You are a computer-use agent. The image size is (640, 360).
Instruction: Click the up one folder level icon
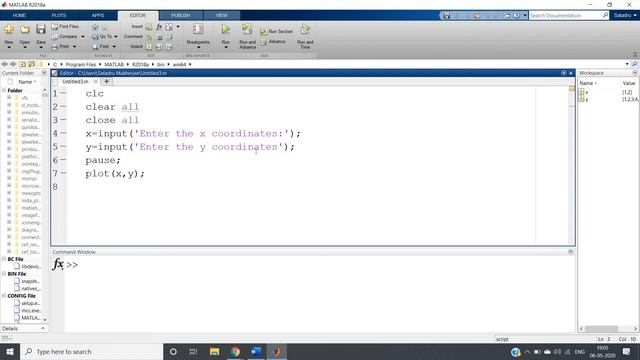pyautogui.click(x=22, y=64)
